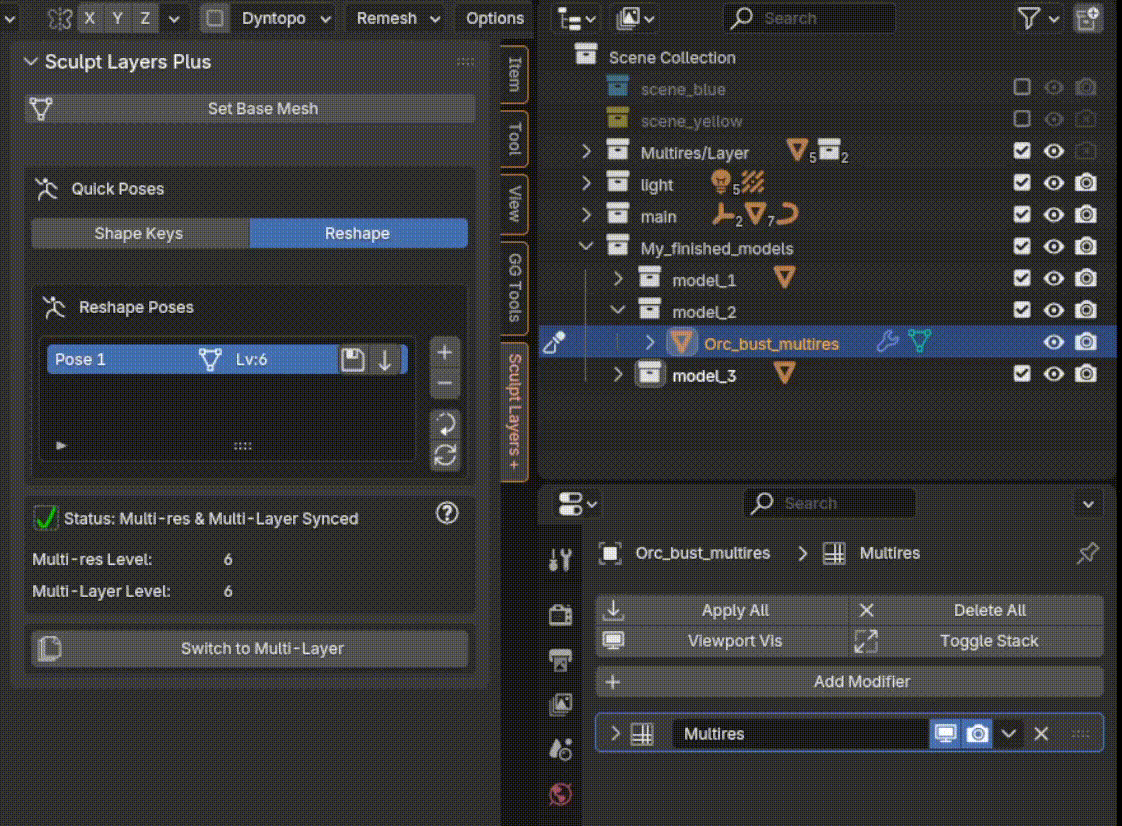This screenshot has width=1122, height=826.
Task: Collapse Sculpt Layers Plus panel
Action: (x=30, y=62)
